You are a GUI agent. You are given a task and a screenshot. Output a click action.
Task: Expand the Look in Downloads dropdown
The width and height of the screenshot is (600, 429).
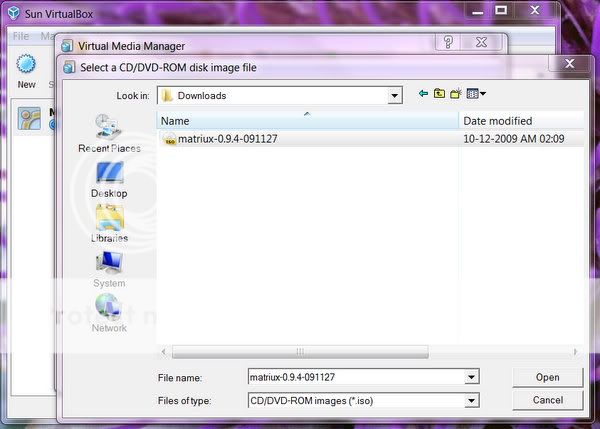pyautogui.click(x=394, y=96)
